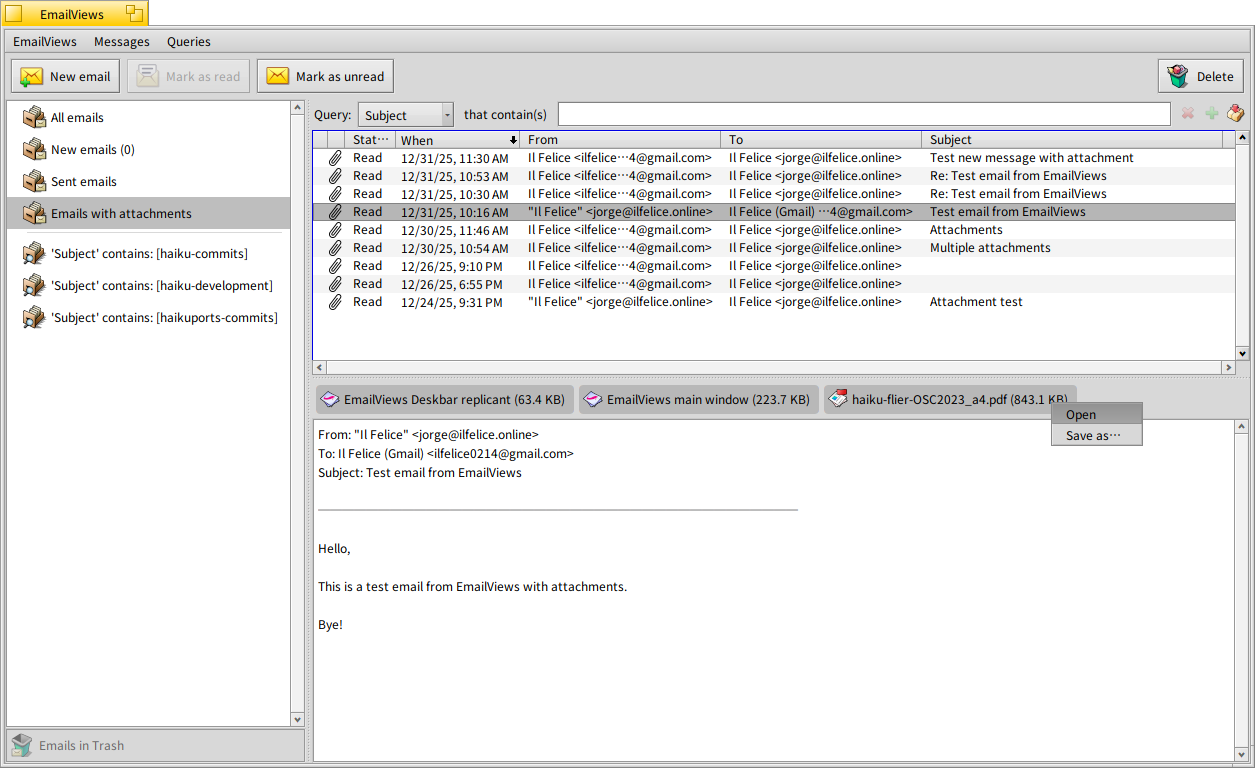1255x768 pixels.
Task: Click the save query box icon
Action: tap(1235, 114)
